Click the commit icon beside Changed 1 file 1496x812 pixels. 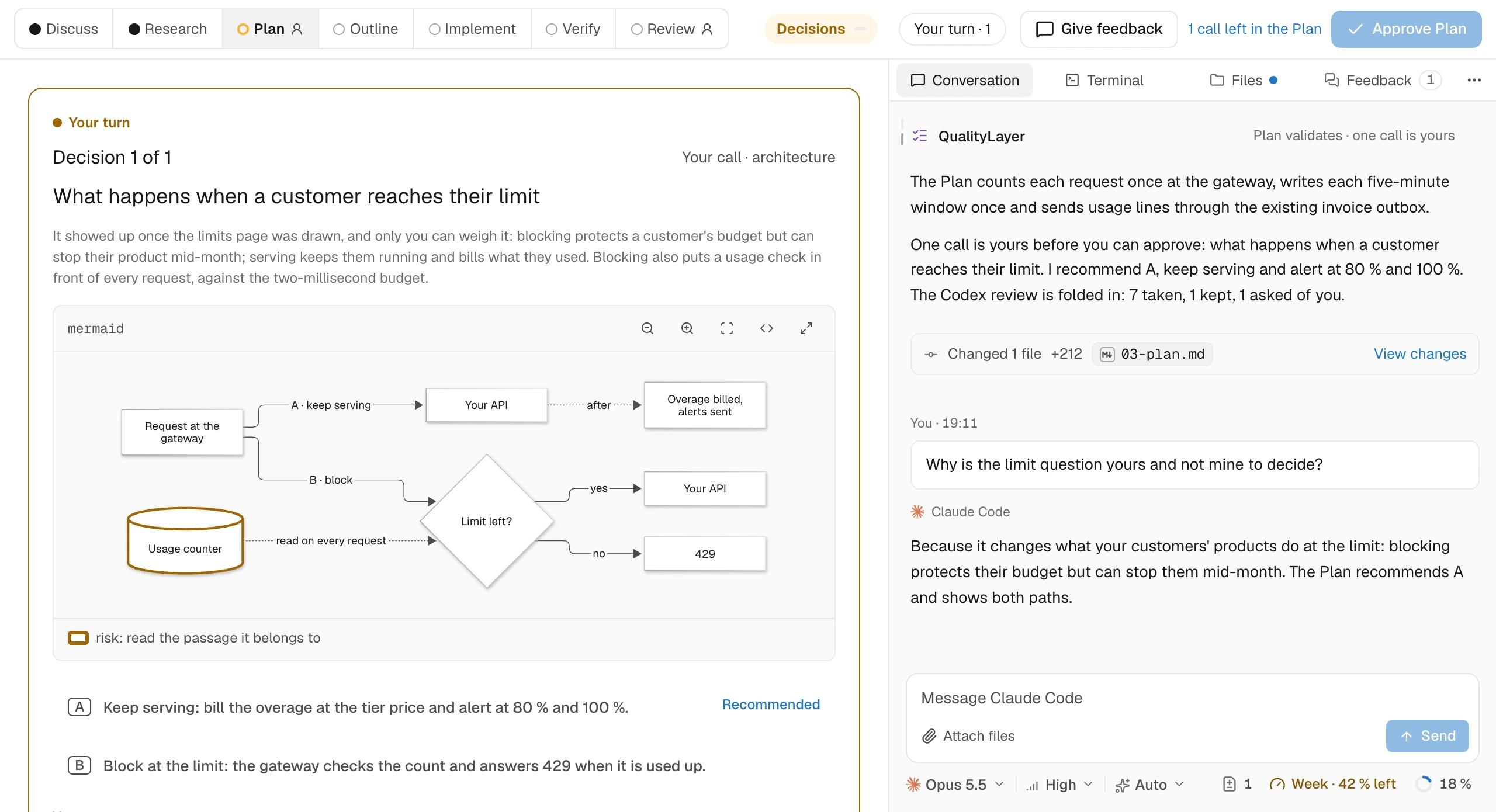[931, 354]
